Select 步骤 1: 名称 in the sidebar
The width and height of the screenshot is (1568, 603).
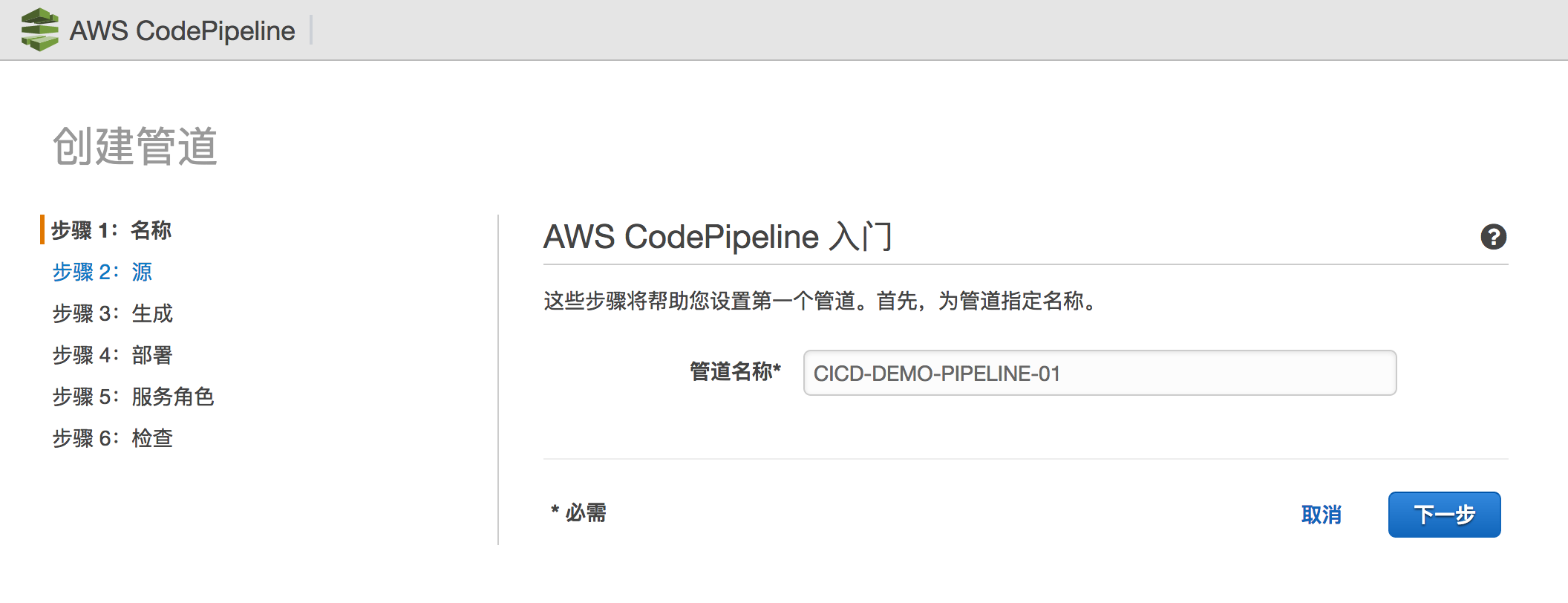[x=111, y=230]
